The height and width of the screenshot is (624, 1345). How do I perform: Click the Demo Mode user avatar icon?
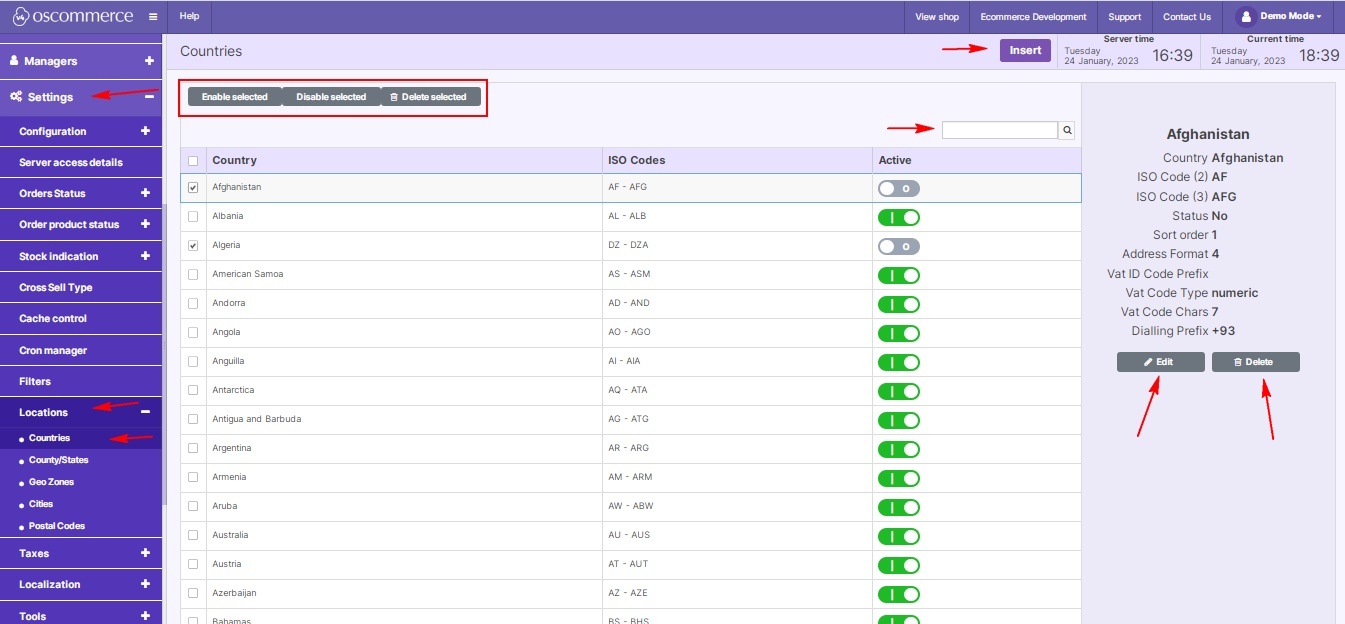coord(1244,17)
